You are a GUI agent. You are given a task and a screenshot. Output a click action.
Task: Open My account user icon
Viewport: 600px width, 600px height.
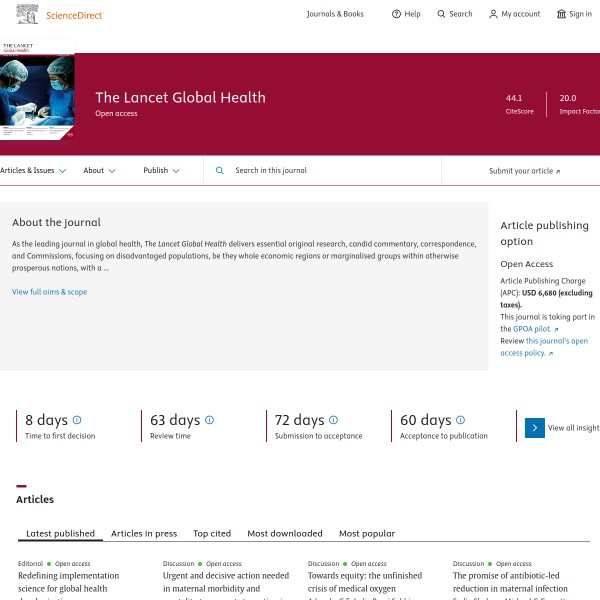tap(493, 14)
